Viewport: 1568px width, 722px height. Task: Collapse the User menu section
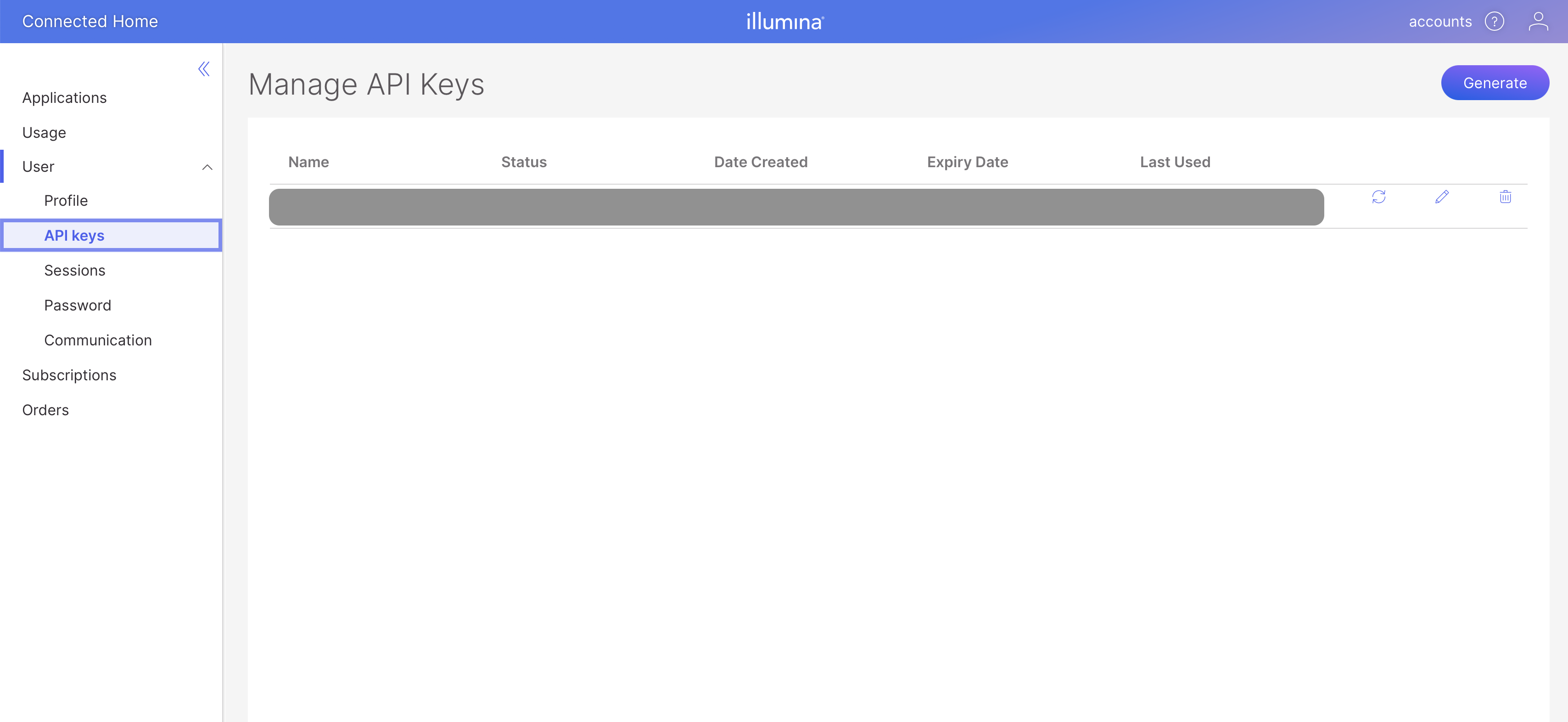[x=207, y=167]
